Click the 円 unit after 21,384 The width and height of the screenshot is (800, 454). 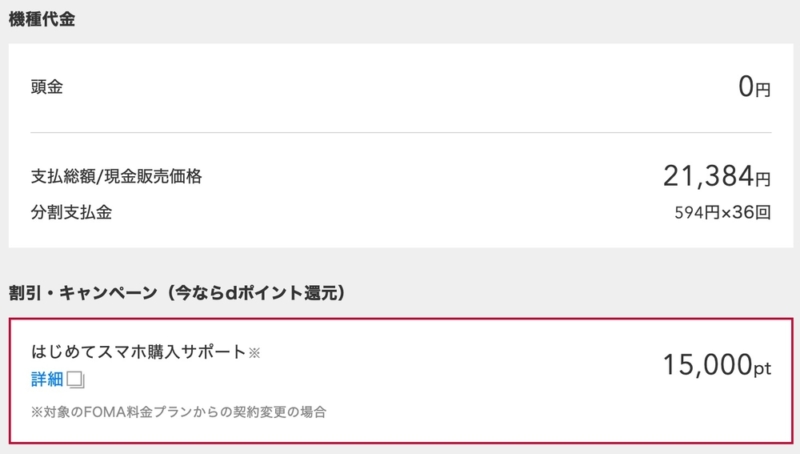click(763, 179)
